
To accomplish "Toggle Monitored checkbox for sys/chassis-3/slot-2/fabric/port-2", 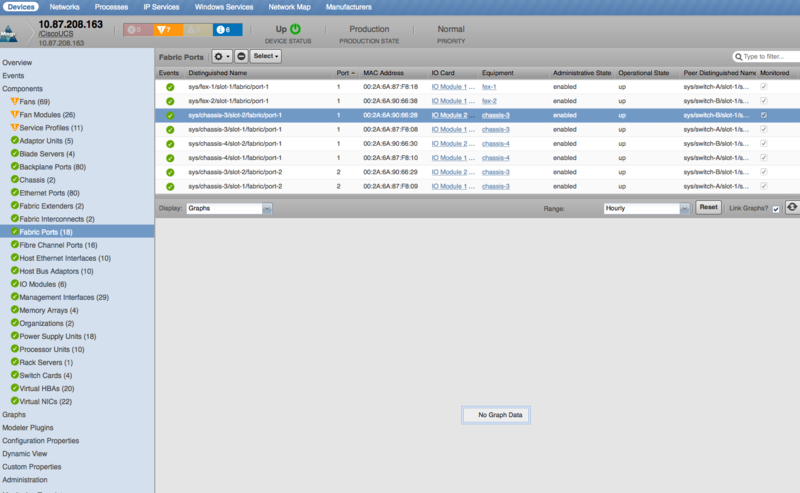I will 764,172.
